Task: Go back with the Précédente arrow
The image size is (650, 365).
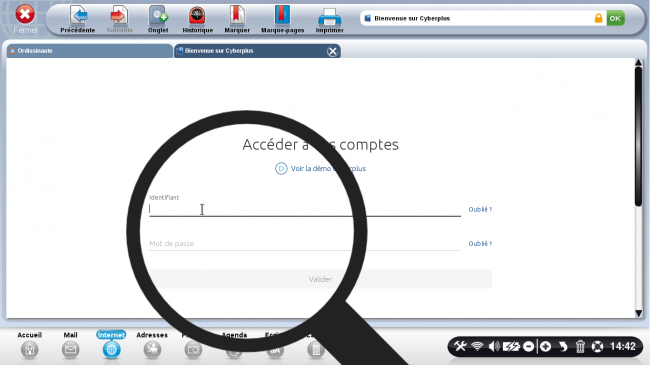Action: tap(78, 19)
